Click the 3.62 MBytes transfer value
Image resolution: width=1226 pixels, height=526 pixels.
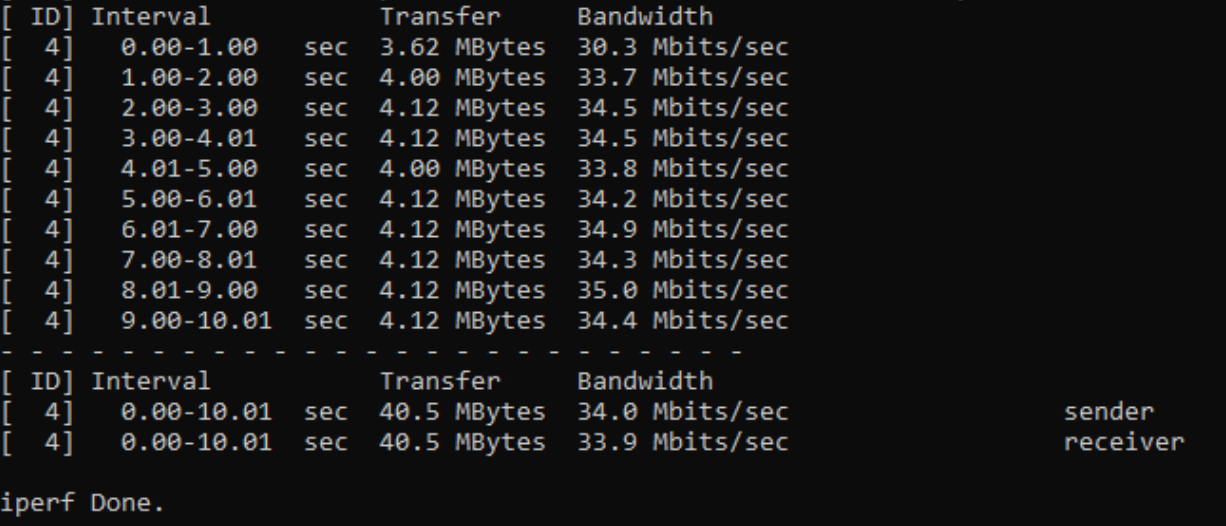(461, 48)
